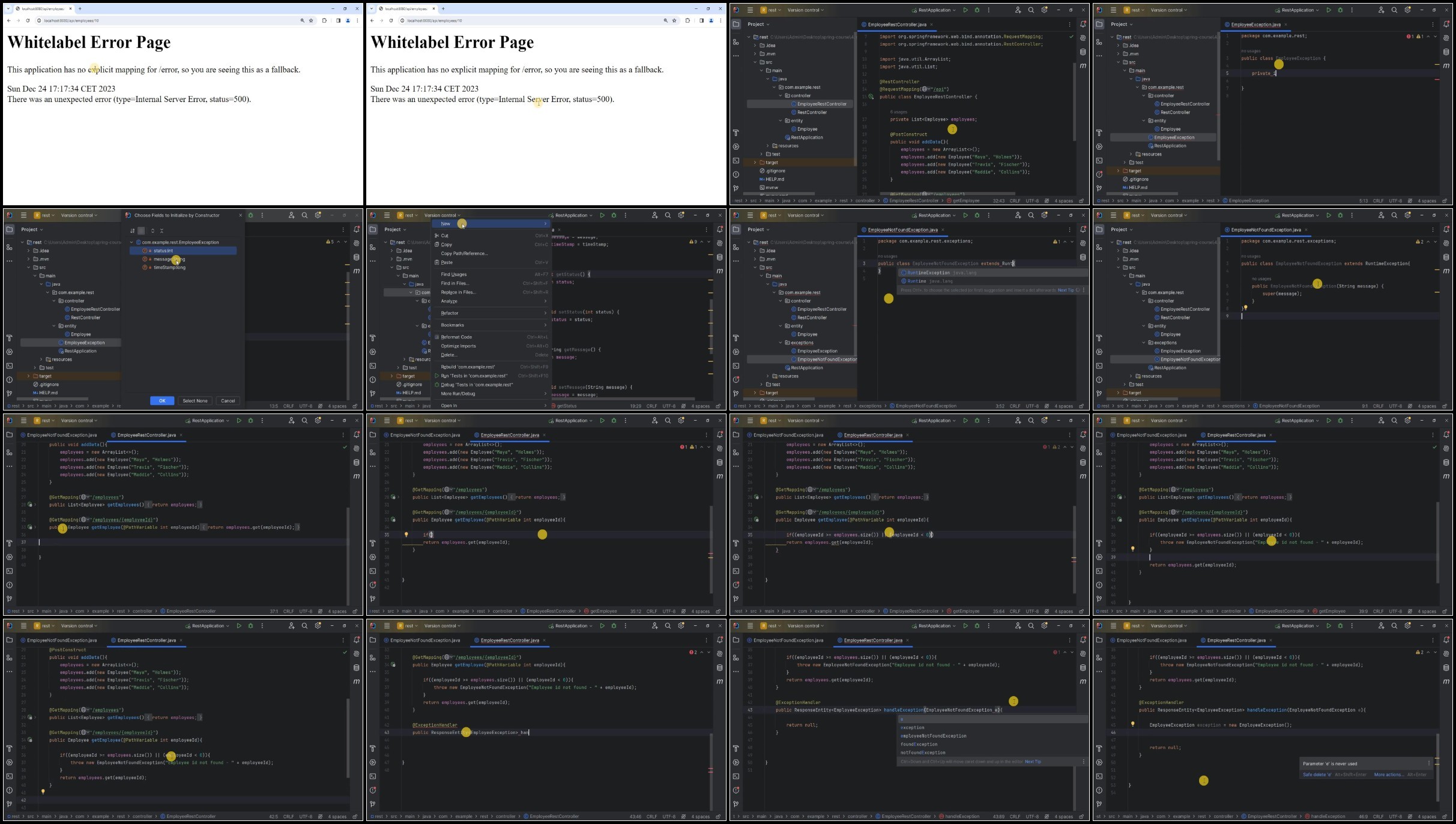Click Select None button in dialog
Image resolution: width=1456 pixels, height=824 pixels.
click(195, 401)
